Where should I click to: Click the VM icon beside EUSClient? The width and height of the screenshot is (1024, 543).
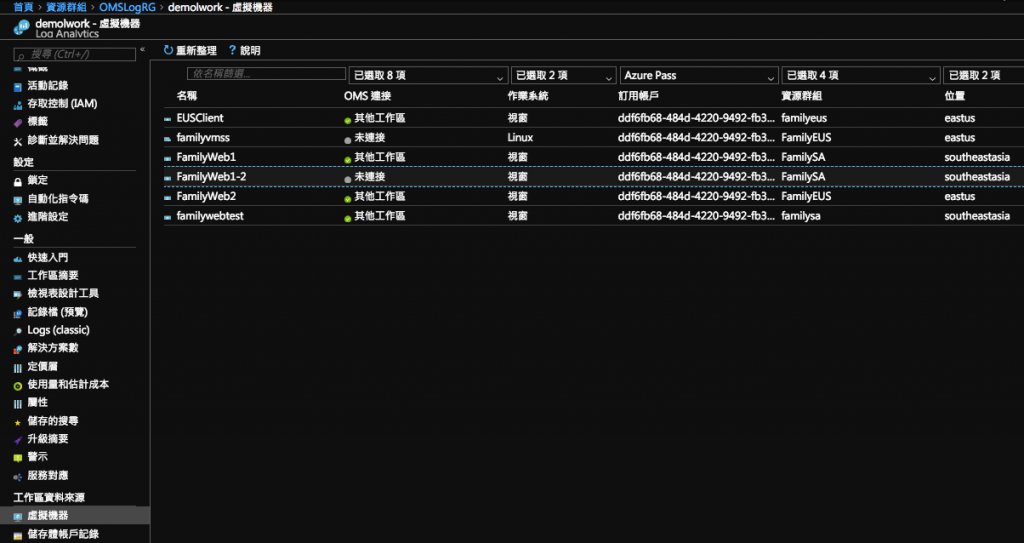pos(168,119)
